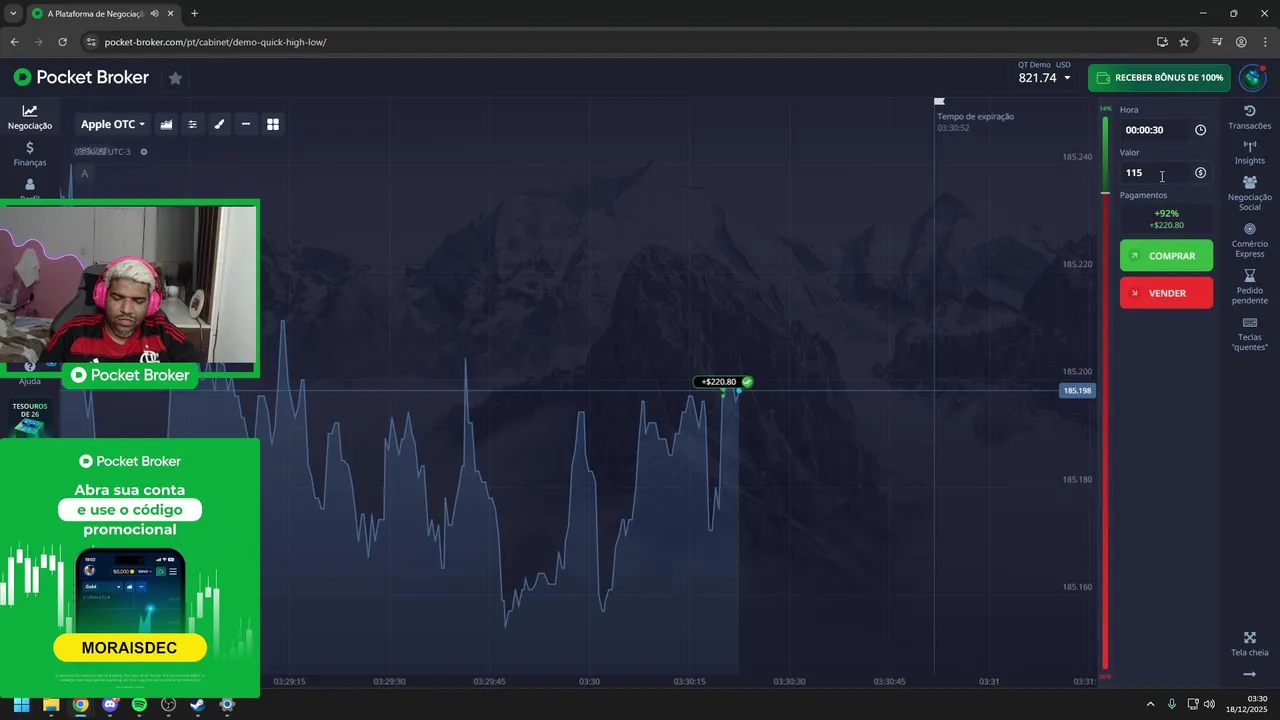The image size is (1280, 720).
Task: Click the Valor amount input field
Action: point(1166,173)
